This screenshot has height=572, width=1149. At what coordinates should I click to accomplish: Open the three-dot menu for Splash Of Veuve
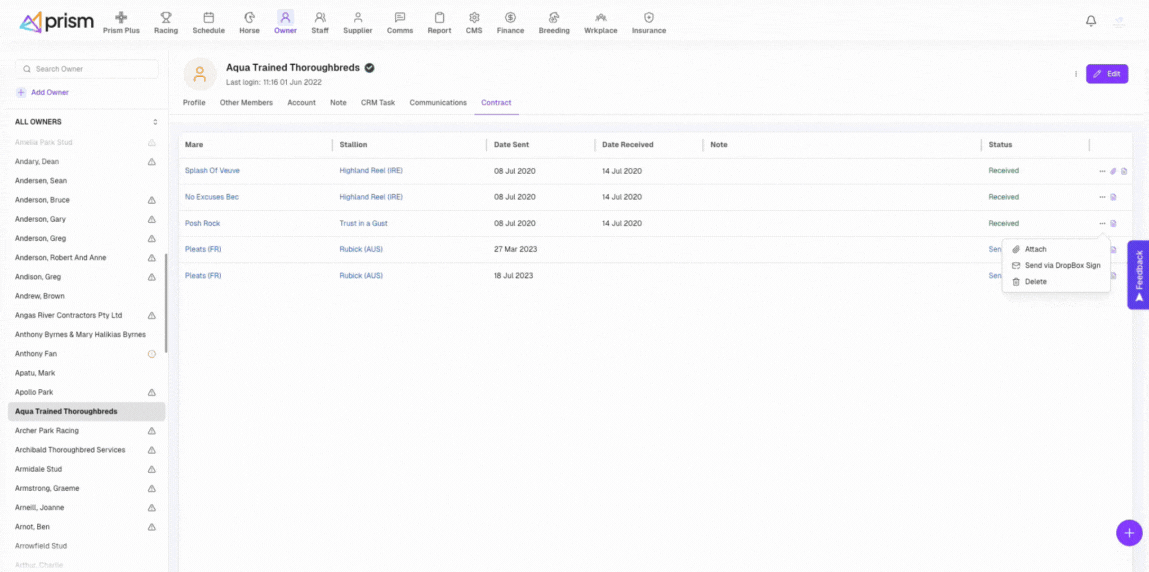[x=1102, y=171]
